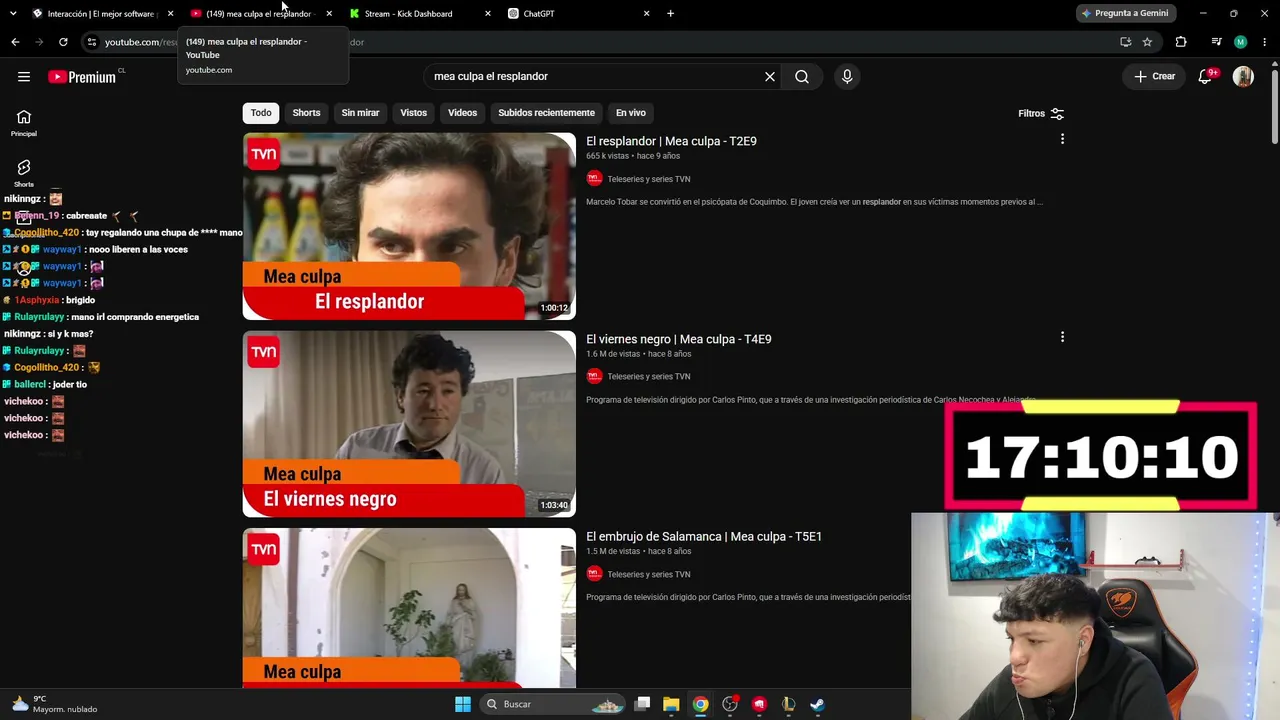Select the Shorts filter chip
The height and width of the screenshot is (720, 1280).
306,113
